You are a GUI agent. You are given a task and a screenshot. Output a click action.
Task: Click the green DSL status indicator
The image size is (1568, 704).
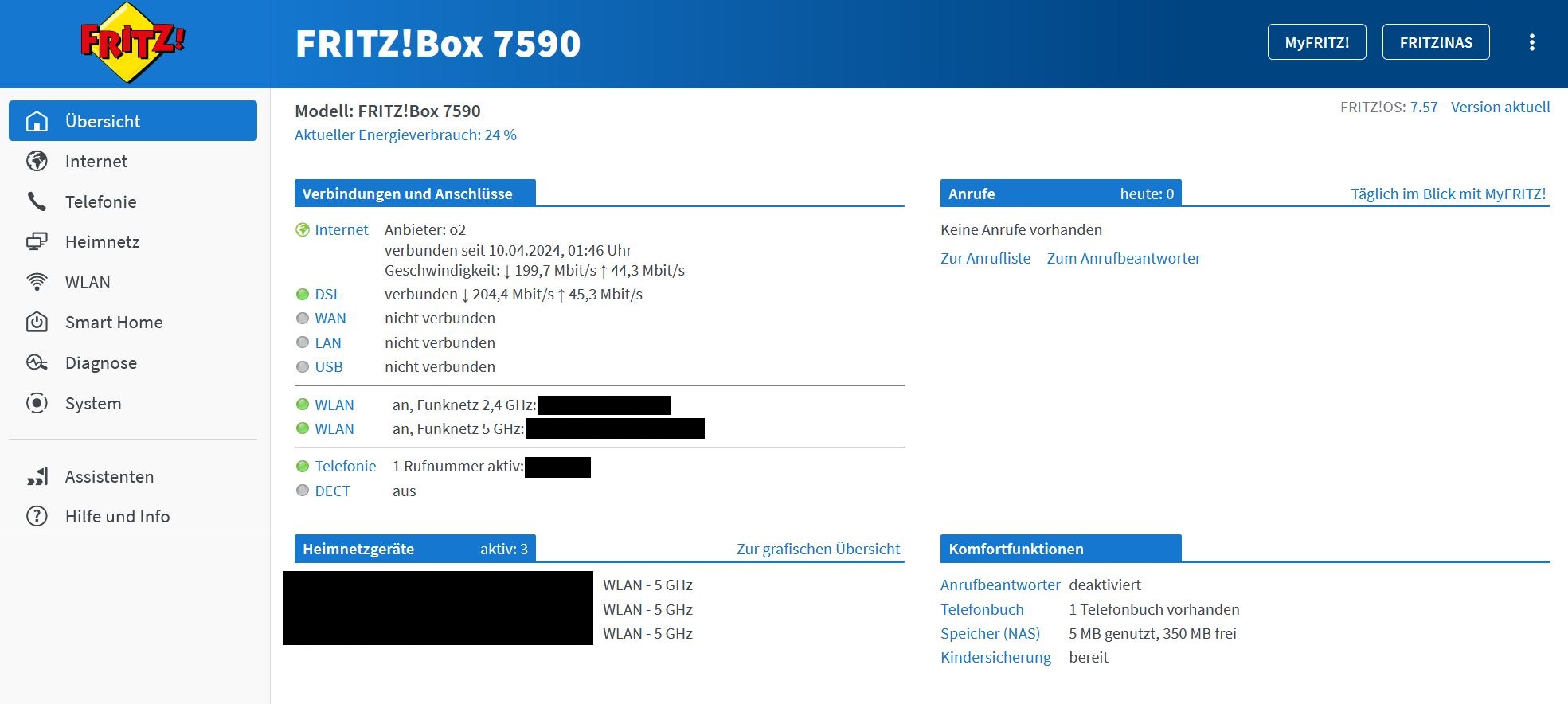pyautogui.click(x=303, y=295)
